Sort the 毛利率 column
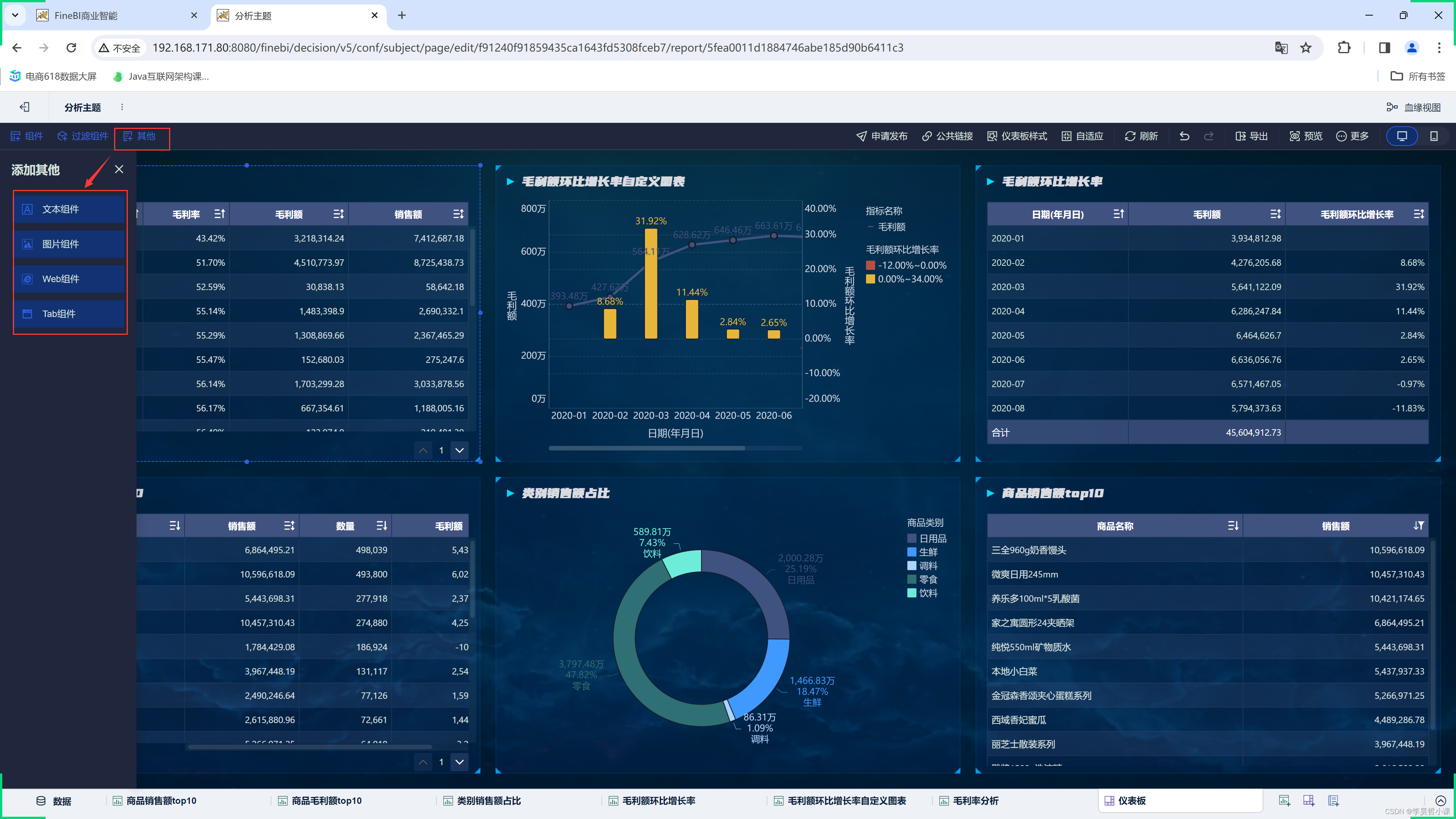Screen dimensions: 1456x819 coord(219,214)
